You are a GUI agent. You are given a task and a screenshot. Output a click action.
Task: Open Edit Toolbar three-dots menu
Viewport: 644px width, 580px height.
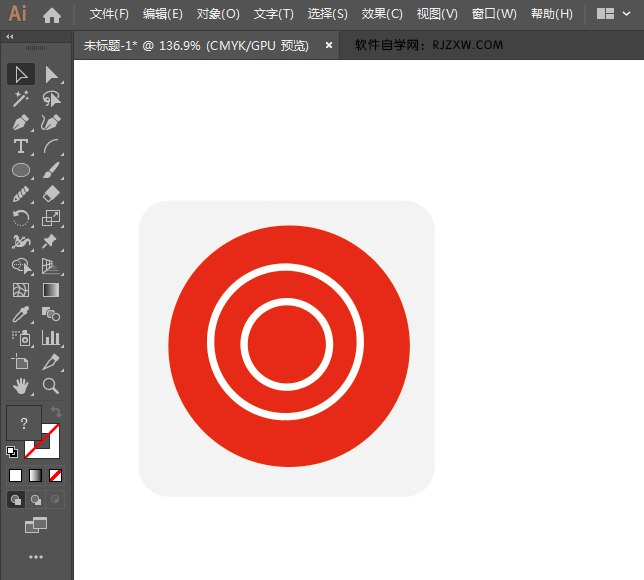[36, 556]
